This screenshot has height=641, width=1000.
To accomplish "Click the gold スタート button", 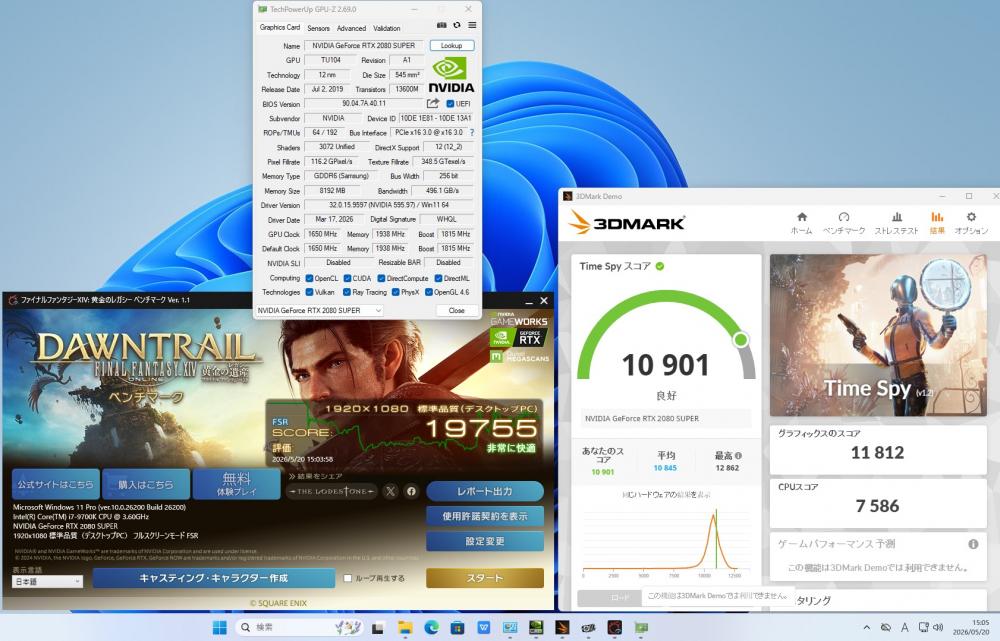I will pos(485,578).
